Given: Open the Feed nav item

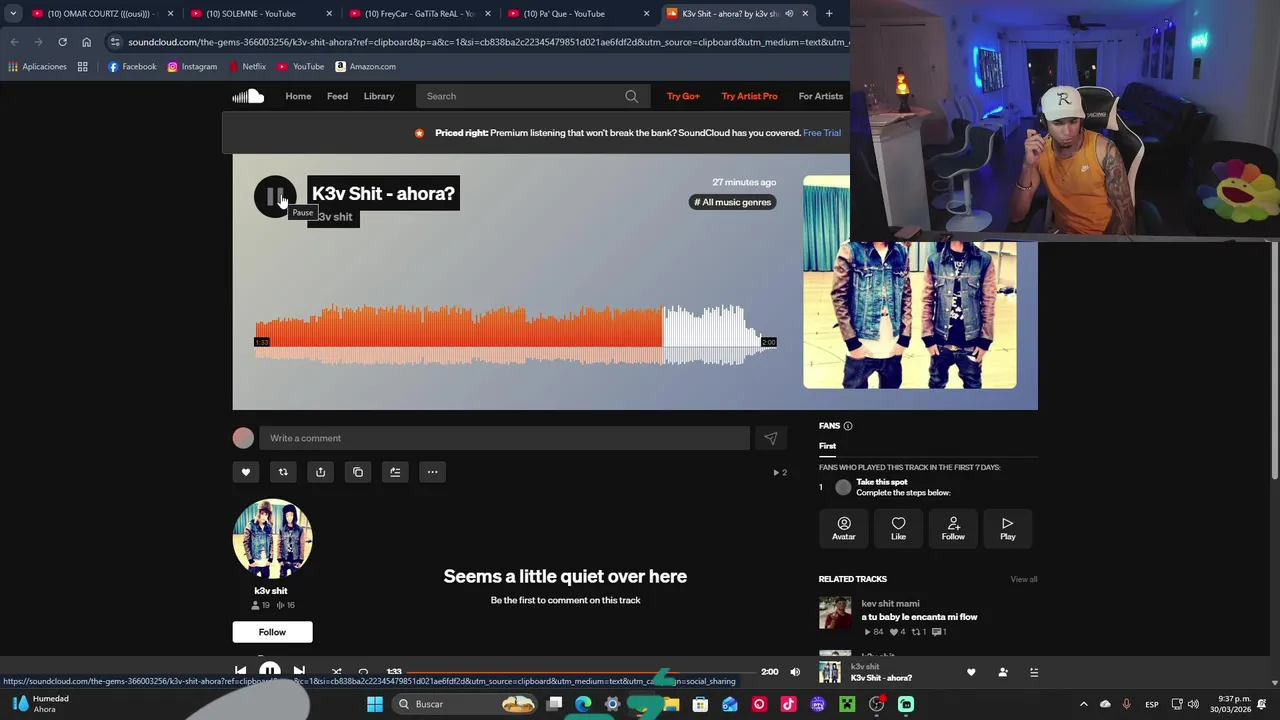Looking at the screenshot, I should click(337, 96).
